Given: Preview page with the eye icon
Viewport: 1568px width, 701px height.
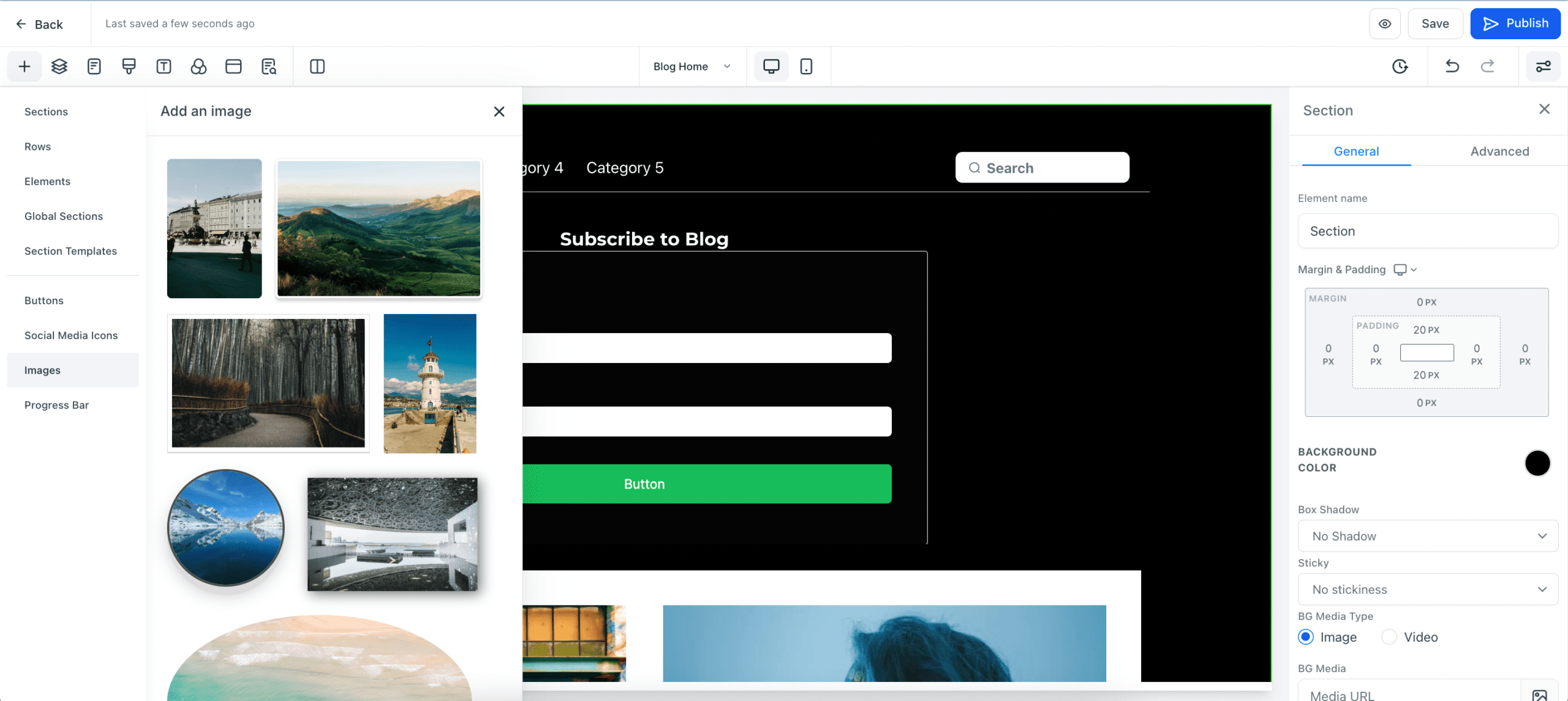Looking at the screenshot, I should pyautogui.click(x=1385, y=24).
